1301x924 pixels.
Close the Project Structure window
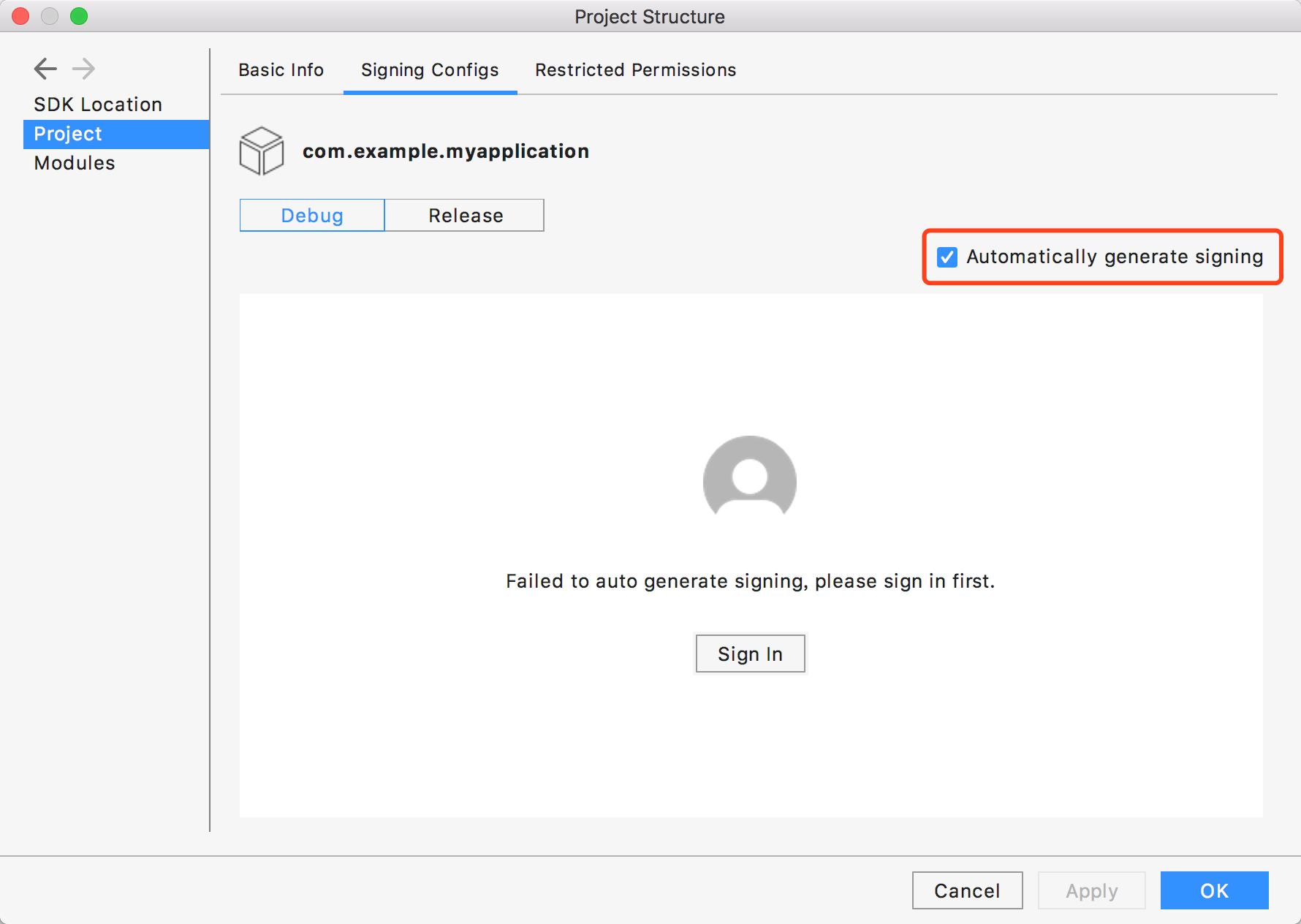point(20,16)
